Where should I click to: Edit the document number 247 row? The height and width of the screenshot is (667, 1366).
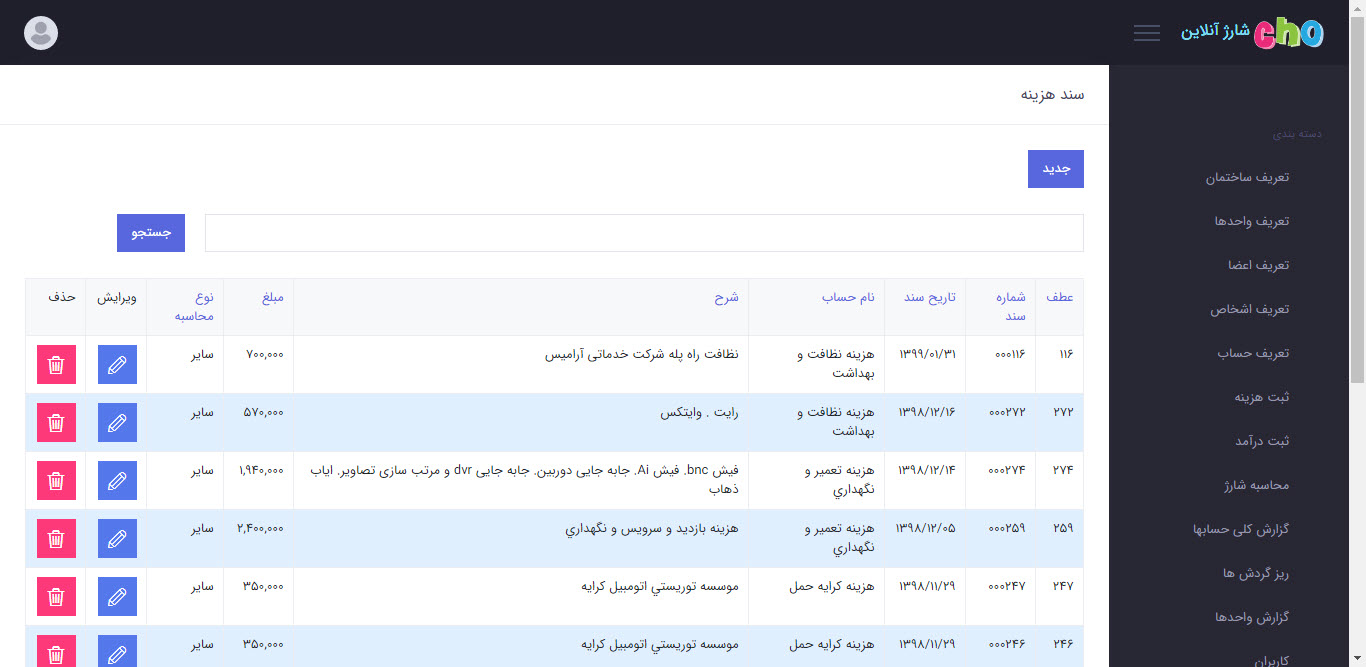(x=117, y=596)
